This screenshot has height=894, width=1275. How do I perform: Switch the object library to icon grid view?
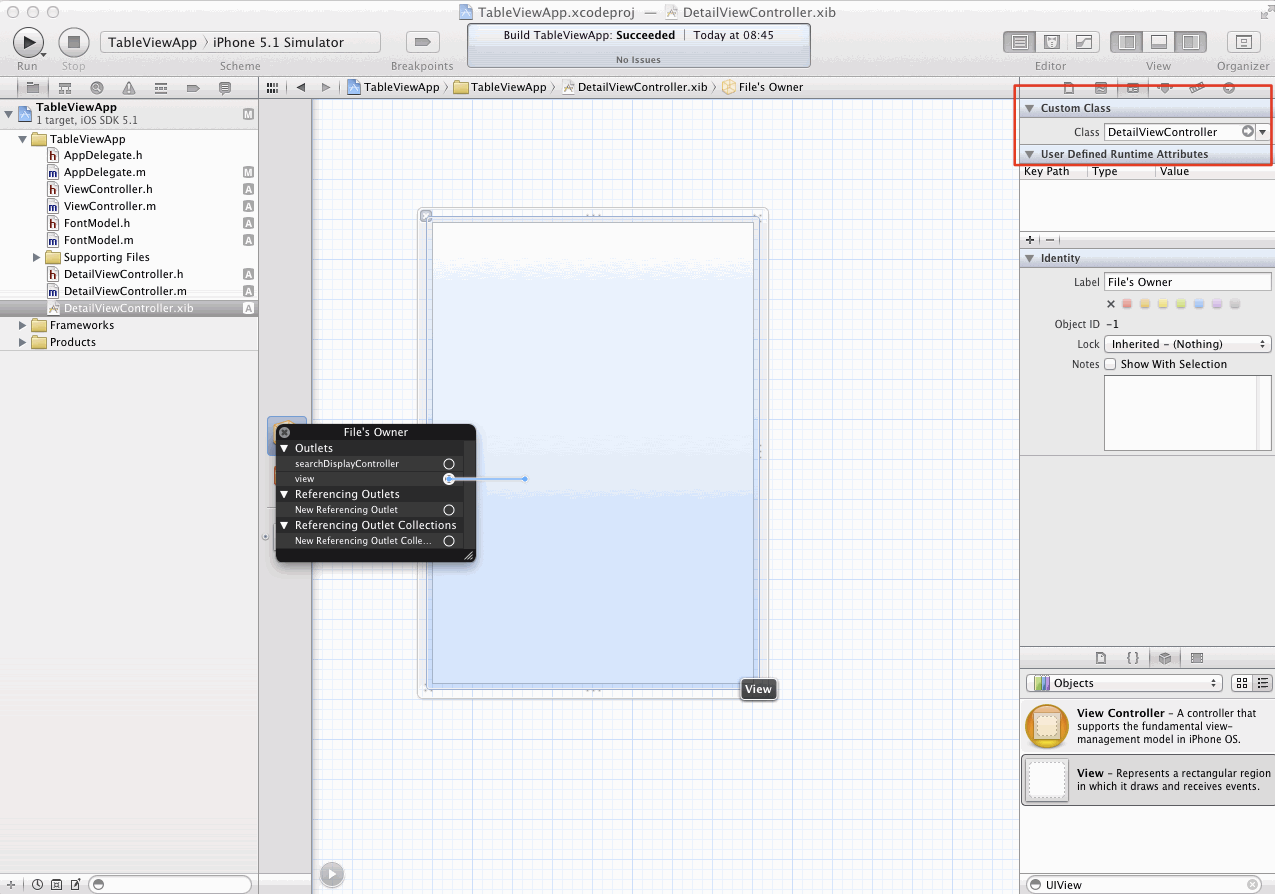coord(1242,683)
